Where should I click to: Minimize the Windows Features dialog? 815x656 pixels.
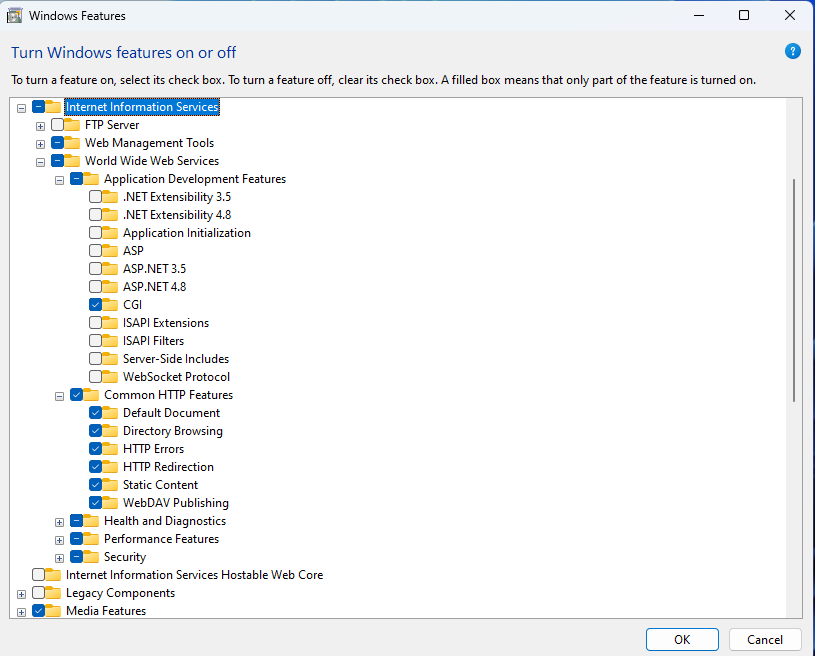[699, 15]
